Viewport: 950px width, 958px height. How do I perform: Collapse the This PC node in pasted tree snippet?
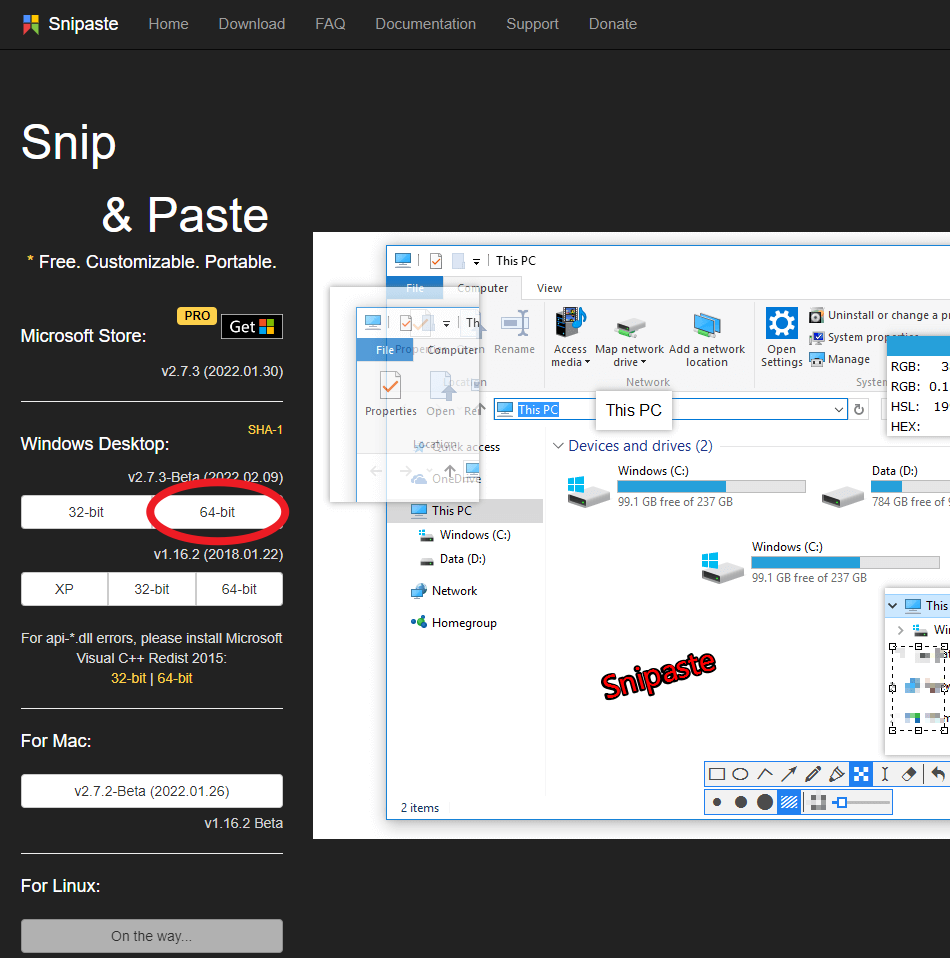coord(893,605)
